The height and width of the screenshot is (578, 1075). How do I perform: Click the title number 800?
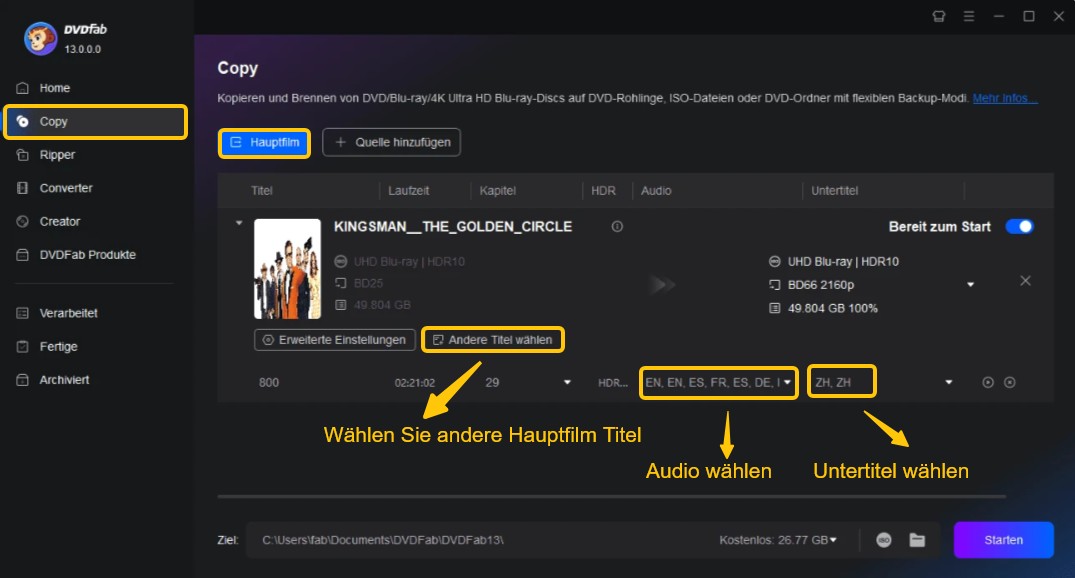[269, 383]
